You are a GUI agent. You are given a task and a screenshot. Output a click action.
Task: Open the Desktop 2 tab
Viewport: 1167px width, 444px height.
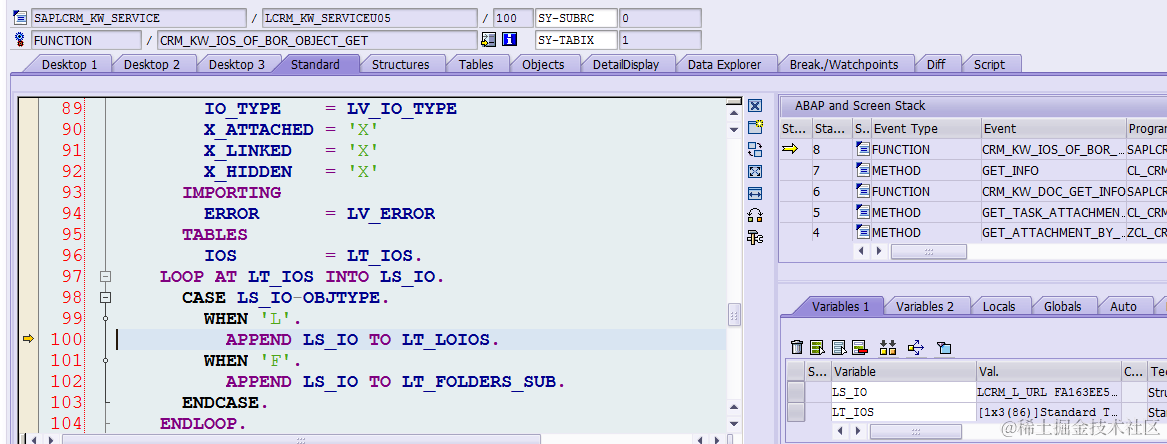[152, 65]
